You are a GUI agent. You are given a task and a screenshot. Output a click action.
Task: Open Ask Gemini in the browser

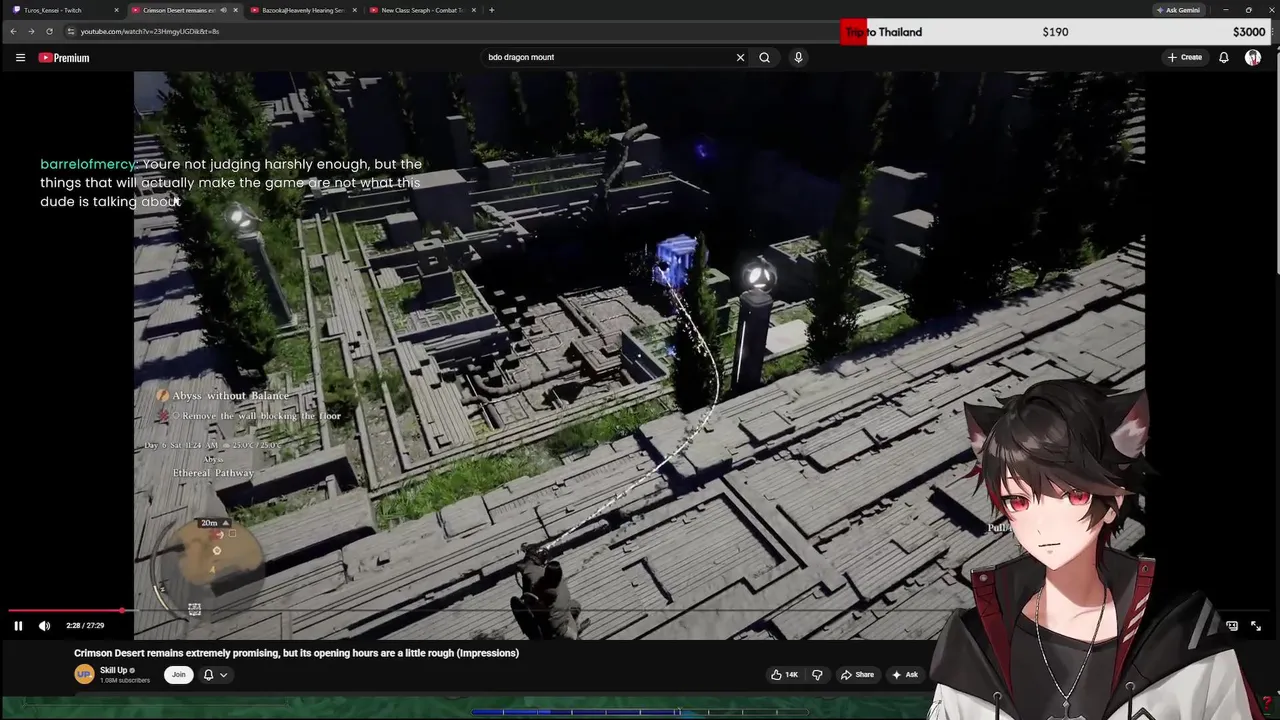pos(1178,10)
